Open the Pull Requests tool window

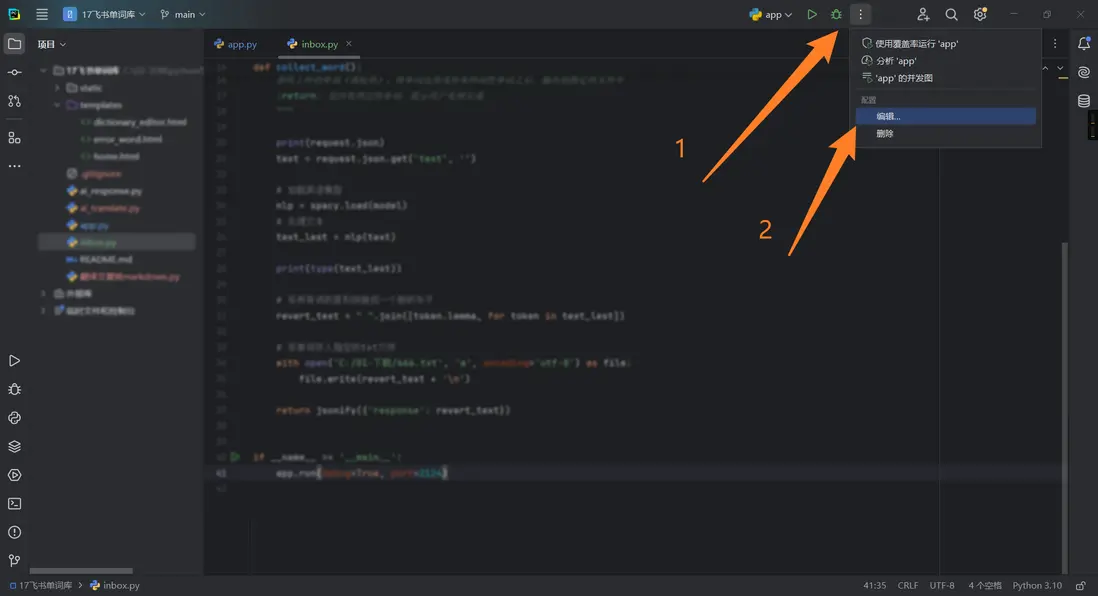(14, 102)
